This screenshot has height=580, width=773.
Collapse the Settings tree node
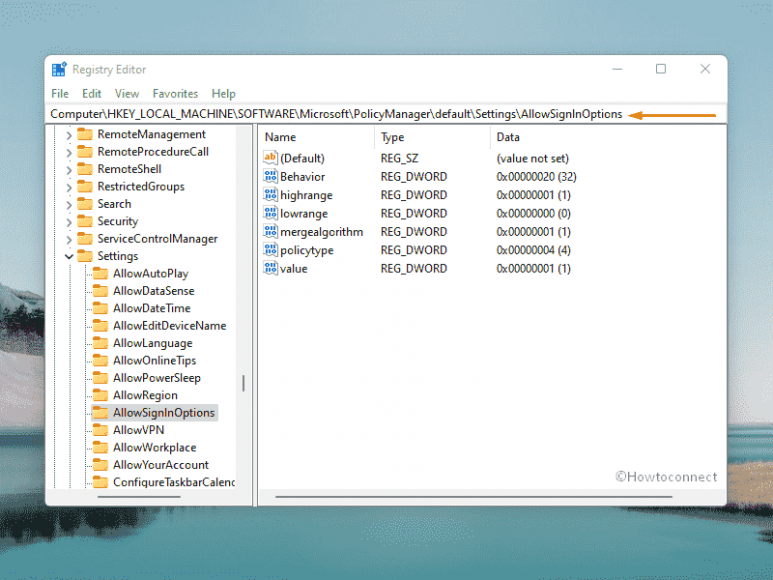(69, 257)
